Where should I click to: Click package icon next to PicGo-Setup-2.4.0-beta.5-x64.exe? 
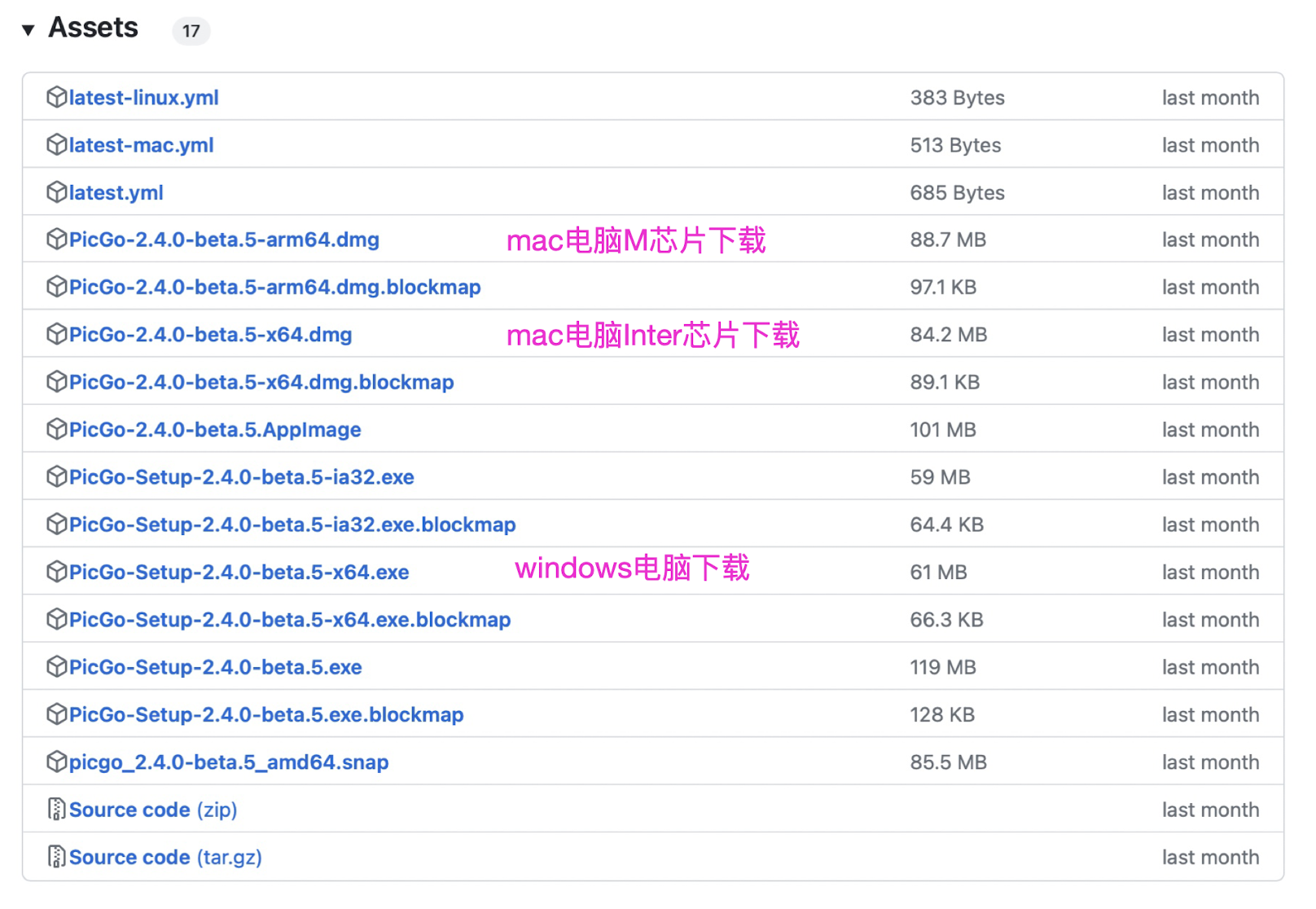tap(56, 572)
